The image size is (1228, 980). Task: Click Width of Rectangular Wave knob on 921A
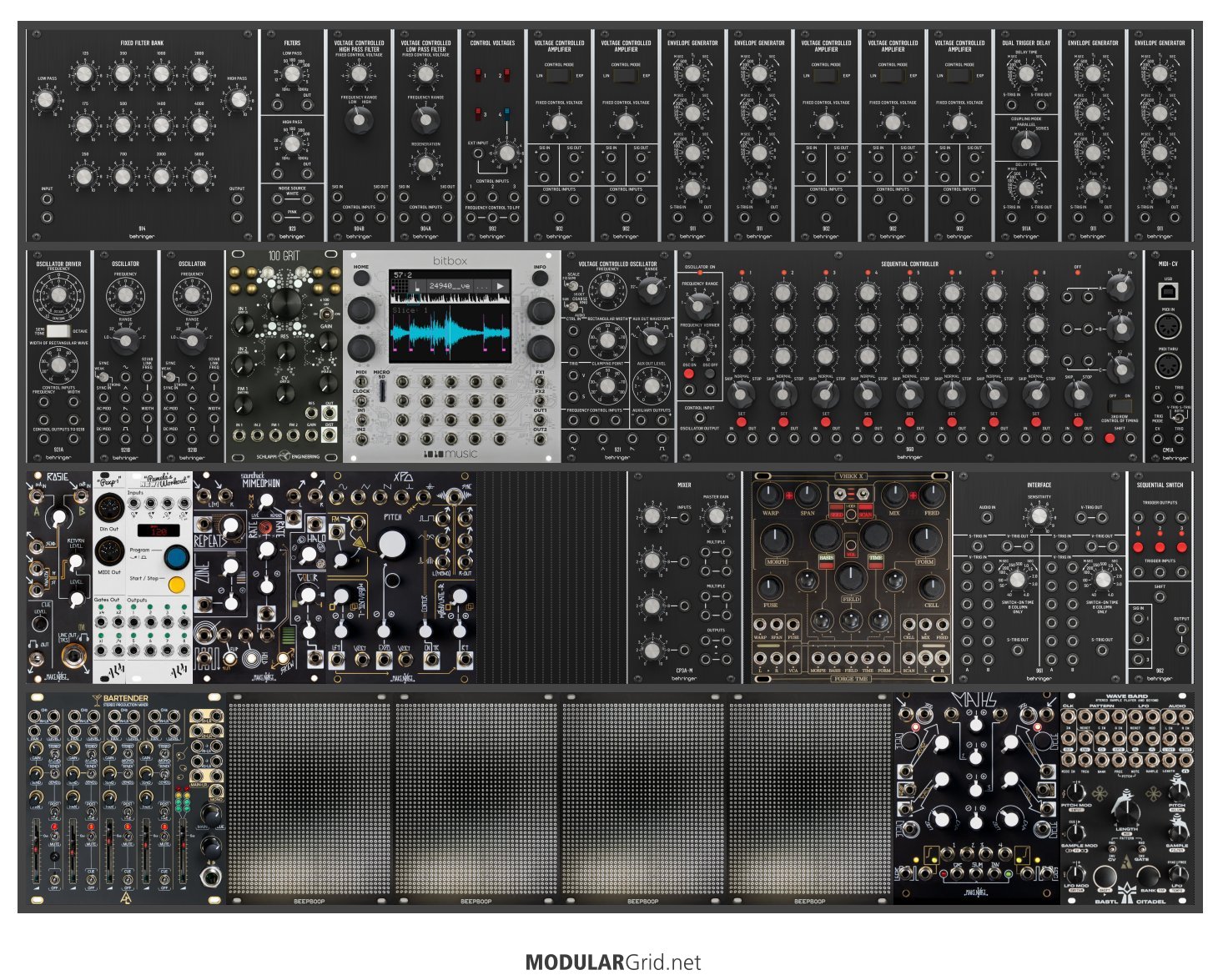(x=58, y=364)
